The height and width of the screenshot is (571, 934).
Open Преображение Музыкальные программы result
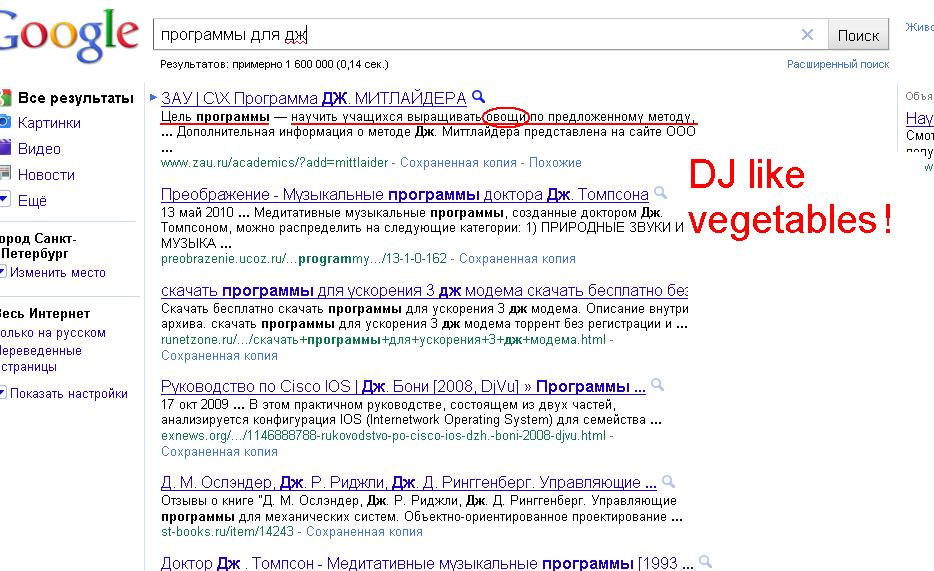pos(404,195)
